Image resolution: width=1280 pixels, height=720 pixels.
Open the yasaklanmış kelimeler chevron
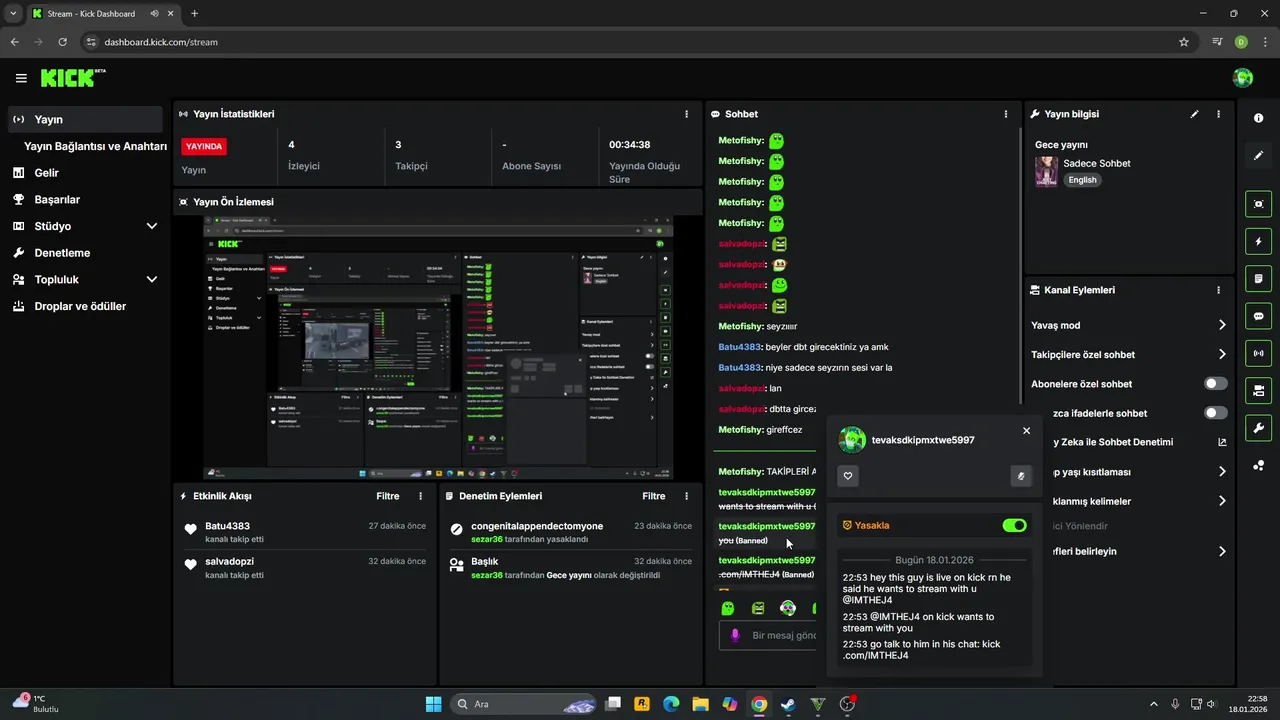tap(1222, 501)
